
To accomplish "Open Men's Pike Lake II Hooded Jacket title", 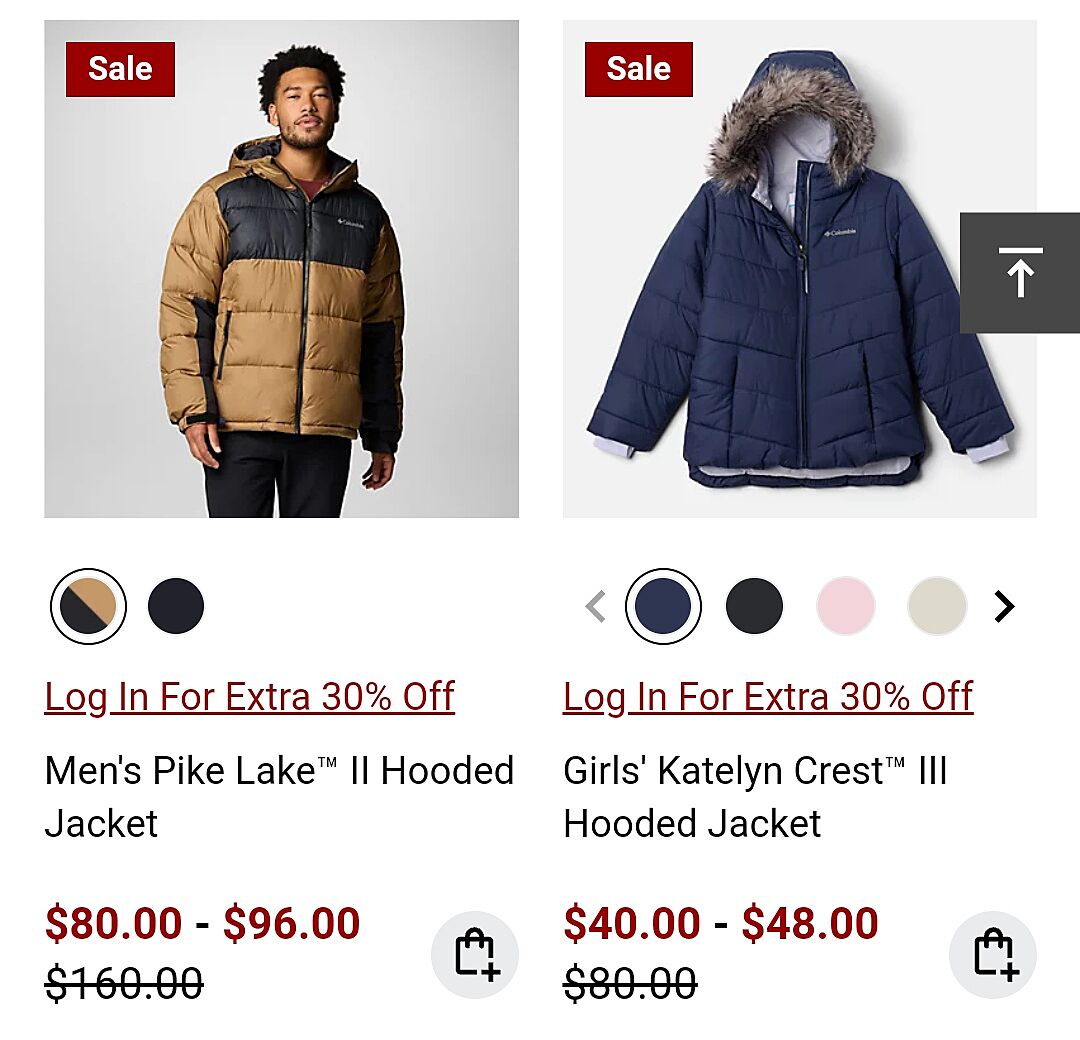I will click(279, 796).
